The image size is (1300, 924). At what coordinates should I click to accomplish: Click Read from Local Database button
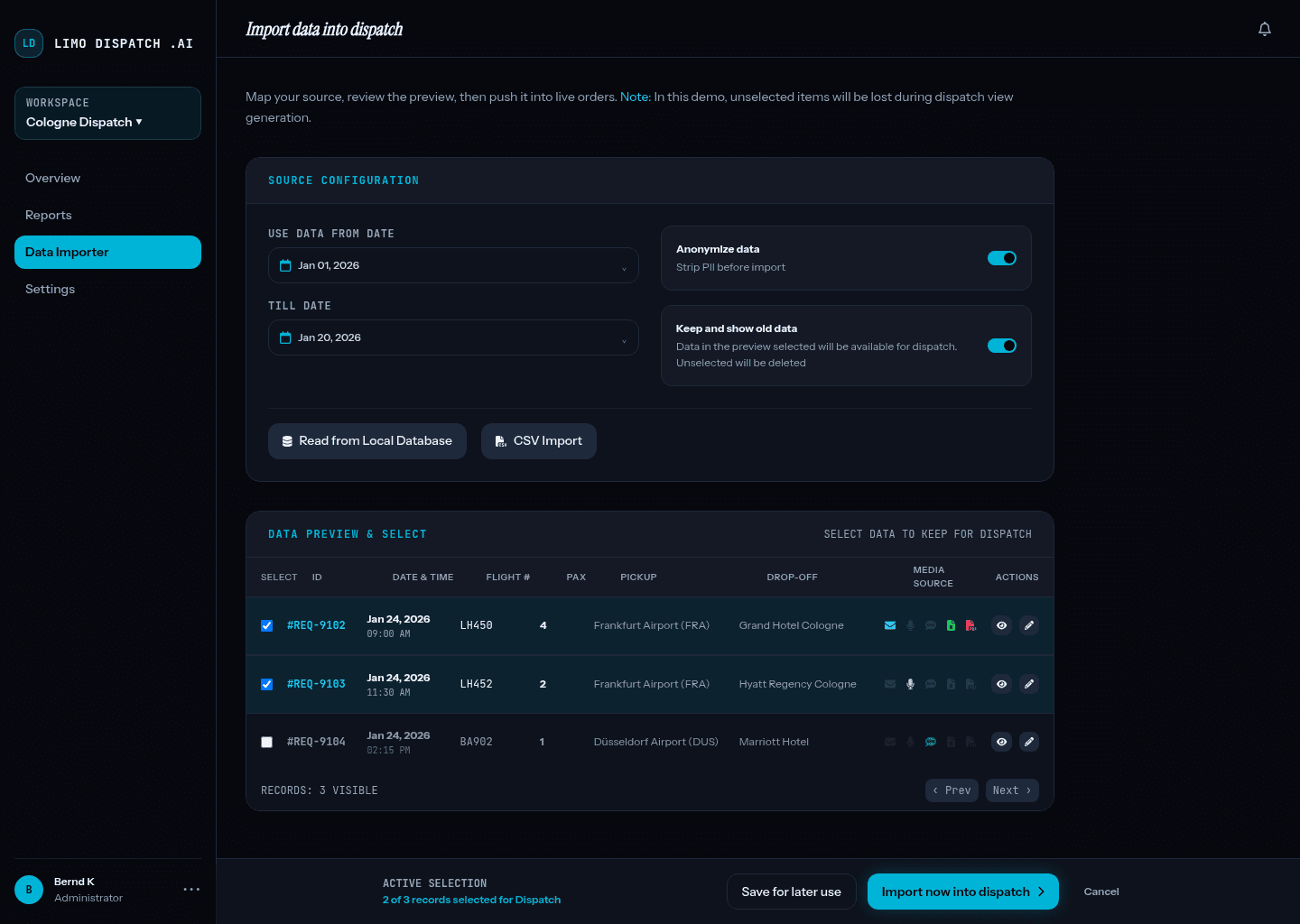click(367, 441)
